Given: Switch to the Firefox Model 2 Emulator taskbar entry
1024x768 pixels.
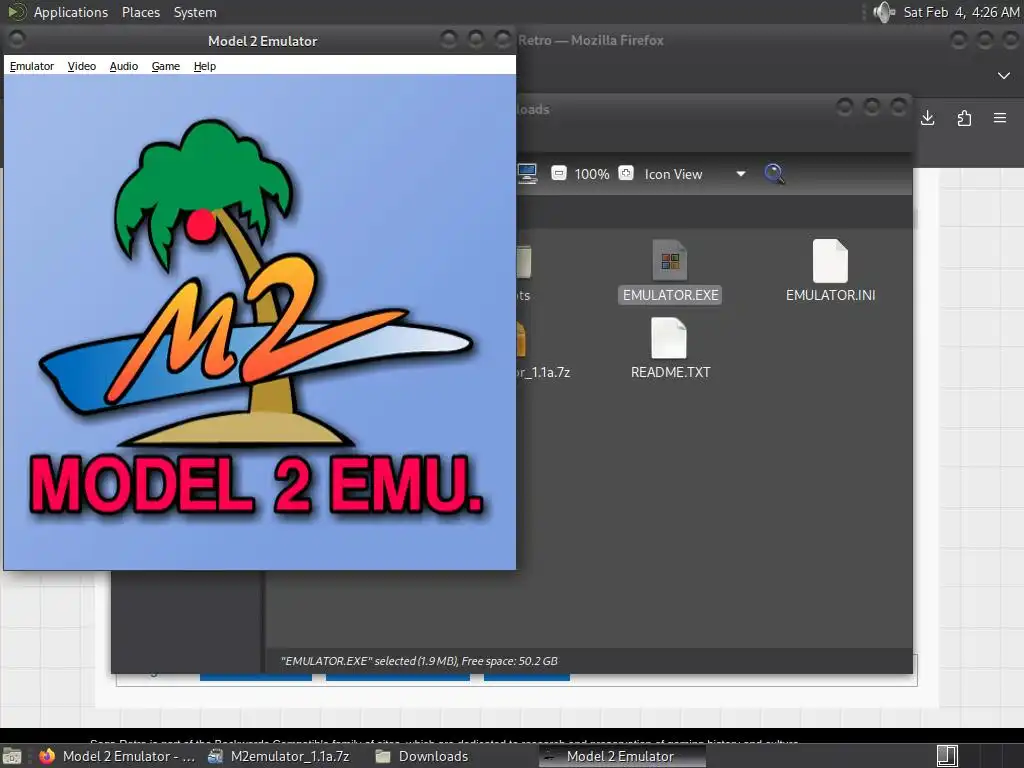Looking at the screenshot, I should [x=117, y=756].
